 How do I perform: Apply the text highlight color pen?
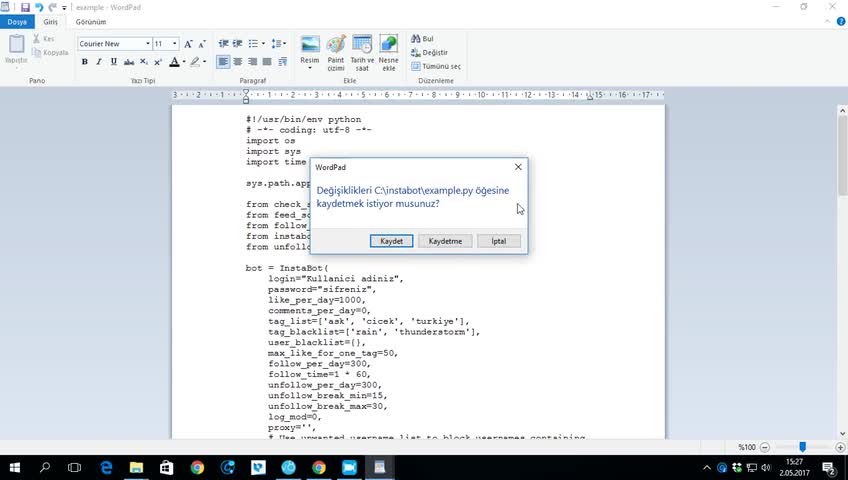(x=195, y=62)
